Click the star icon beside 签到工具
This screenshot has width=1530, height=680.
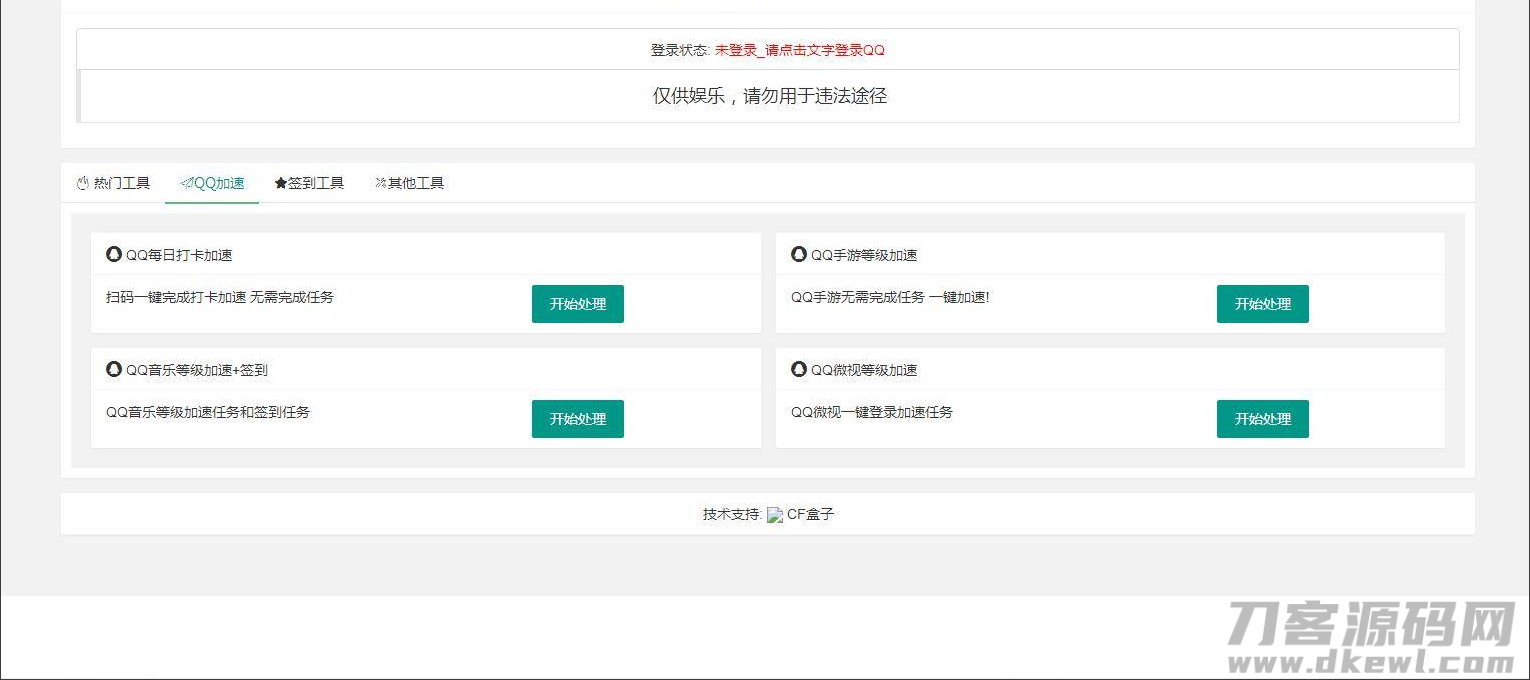pyautogui.click(x=281, y=183)
